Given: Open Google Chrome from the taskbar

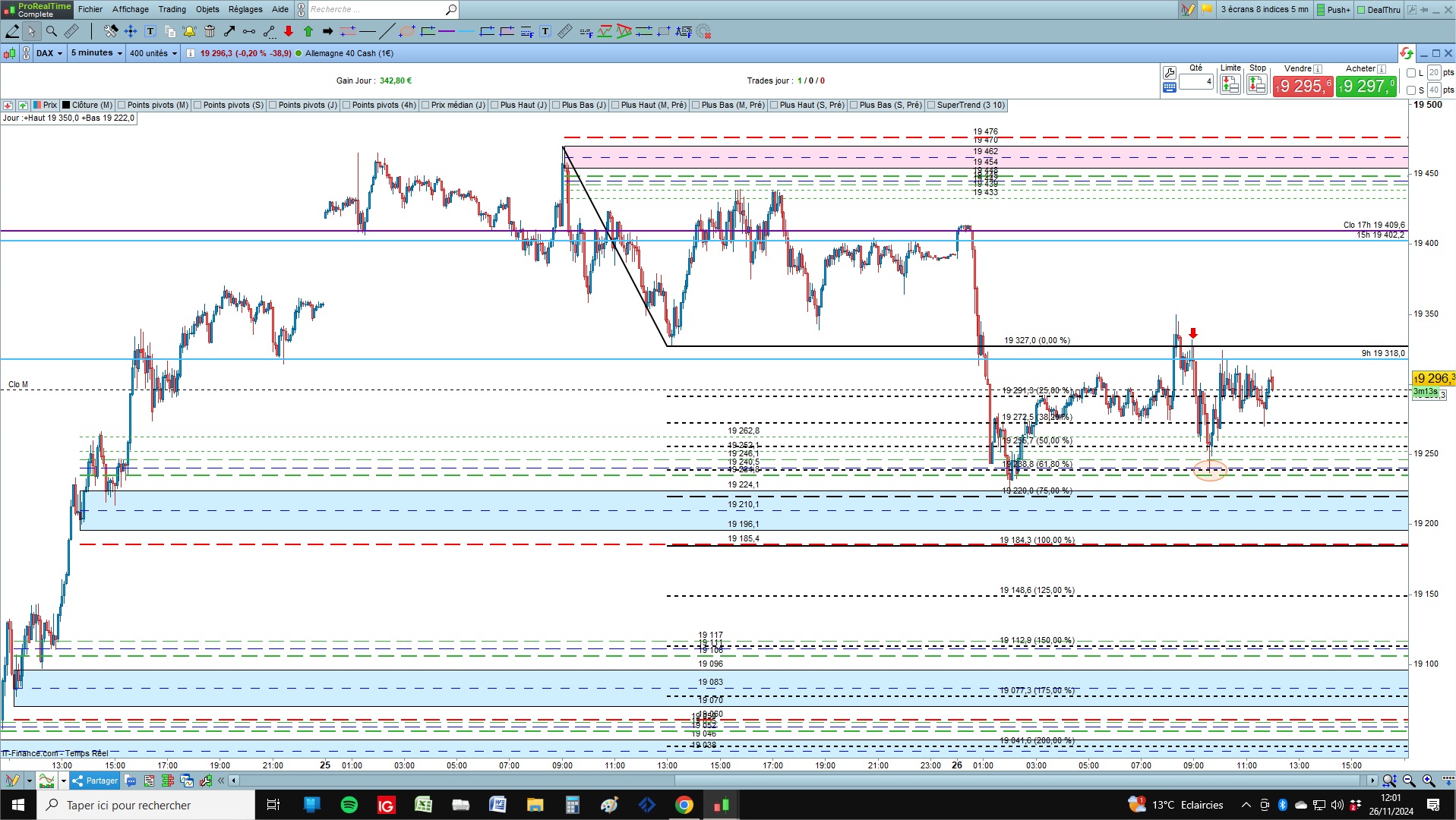Looking at the screenshot, I should [x=684, y=805].
